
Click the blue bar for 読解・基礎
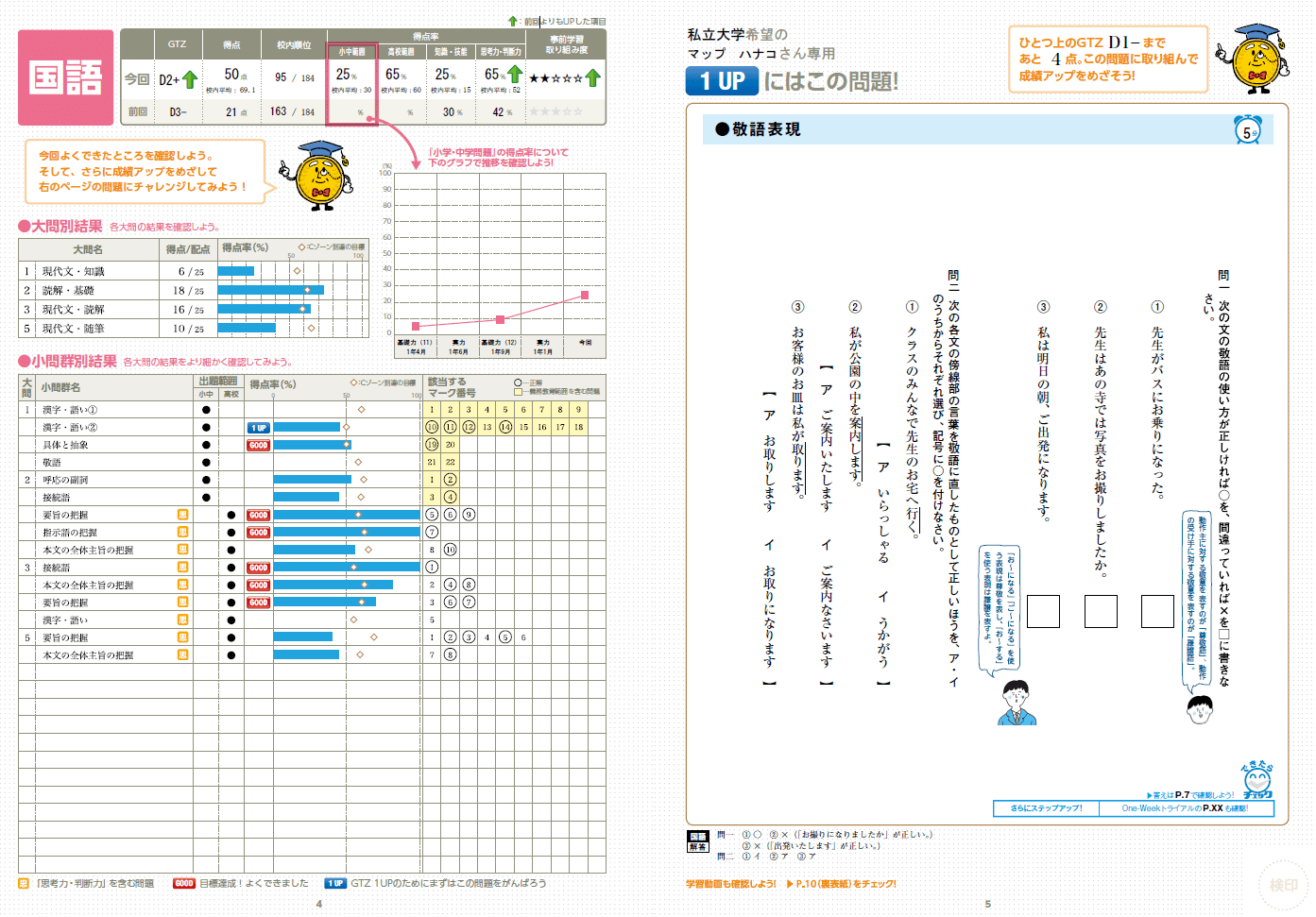(x=271, y=290)
